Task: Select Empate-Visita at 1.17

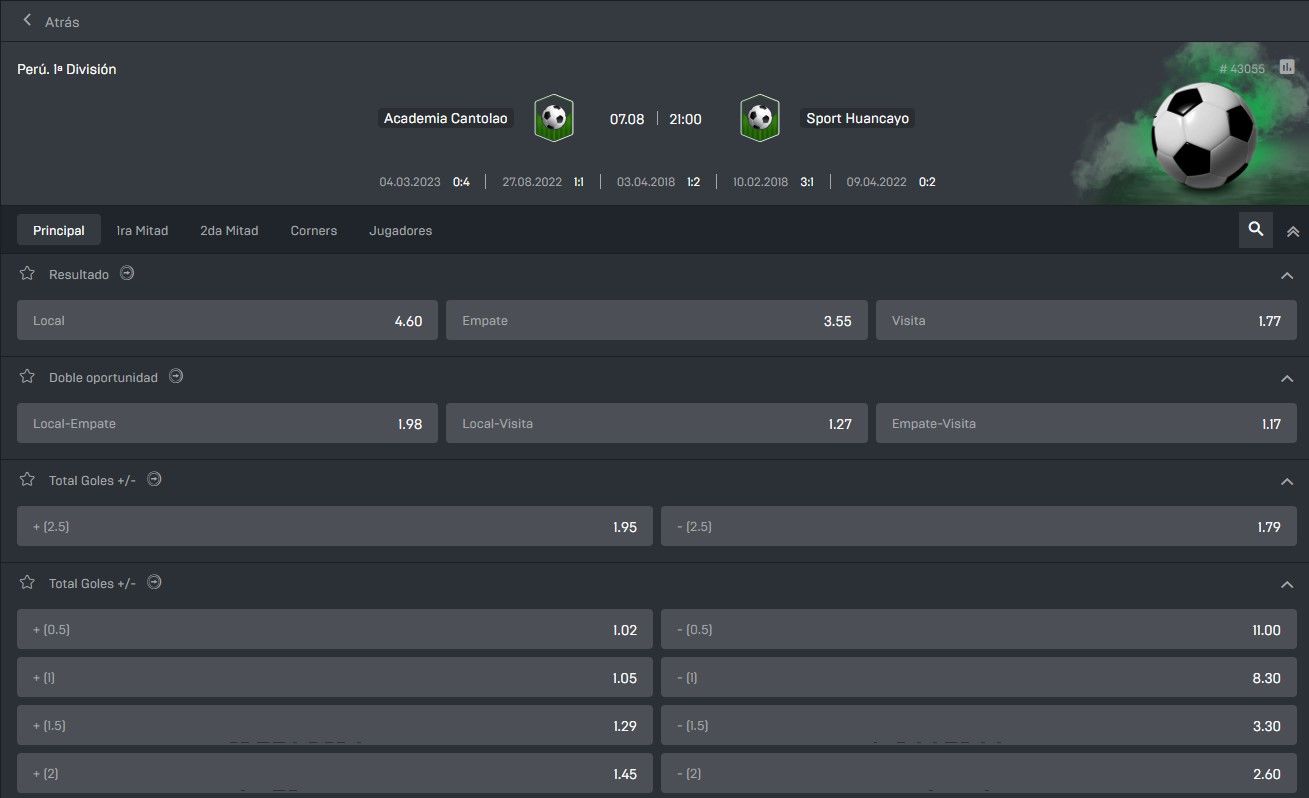Action: [x=1086, y=423]
